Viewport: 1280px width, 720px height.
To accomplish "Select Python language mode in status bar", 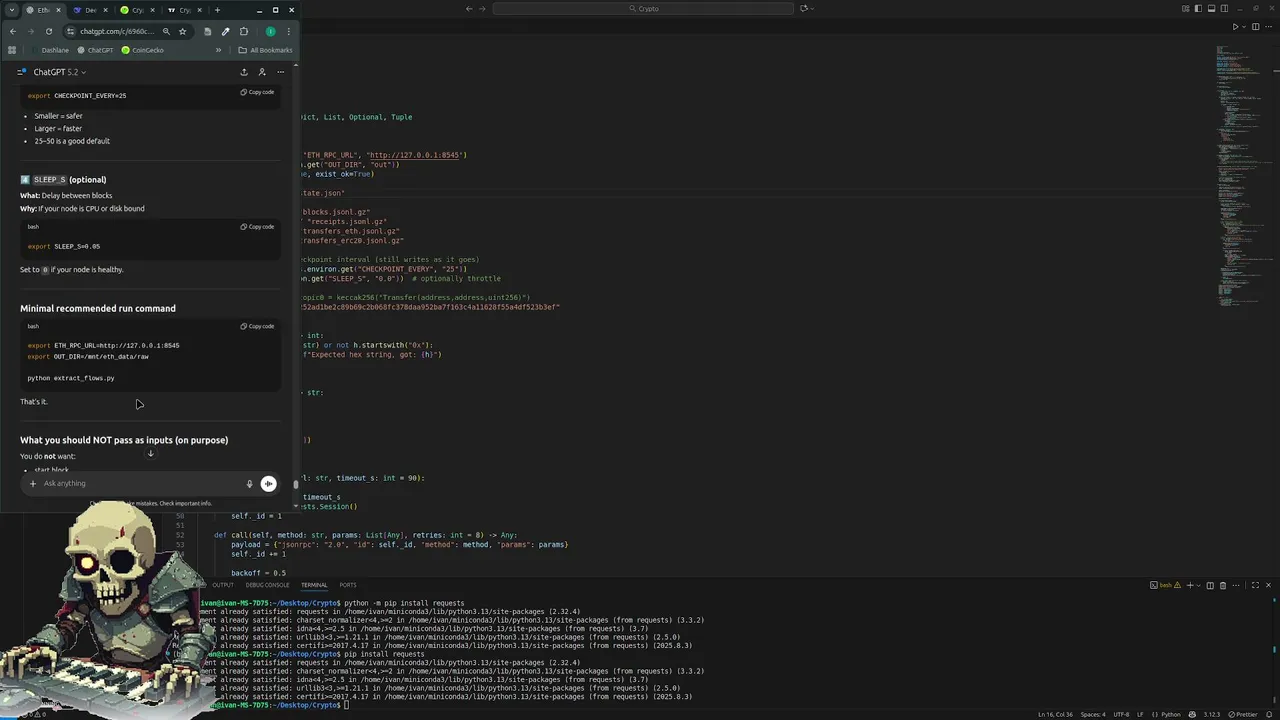I will click(x=1171, y=714).
